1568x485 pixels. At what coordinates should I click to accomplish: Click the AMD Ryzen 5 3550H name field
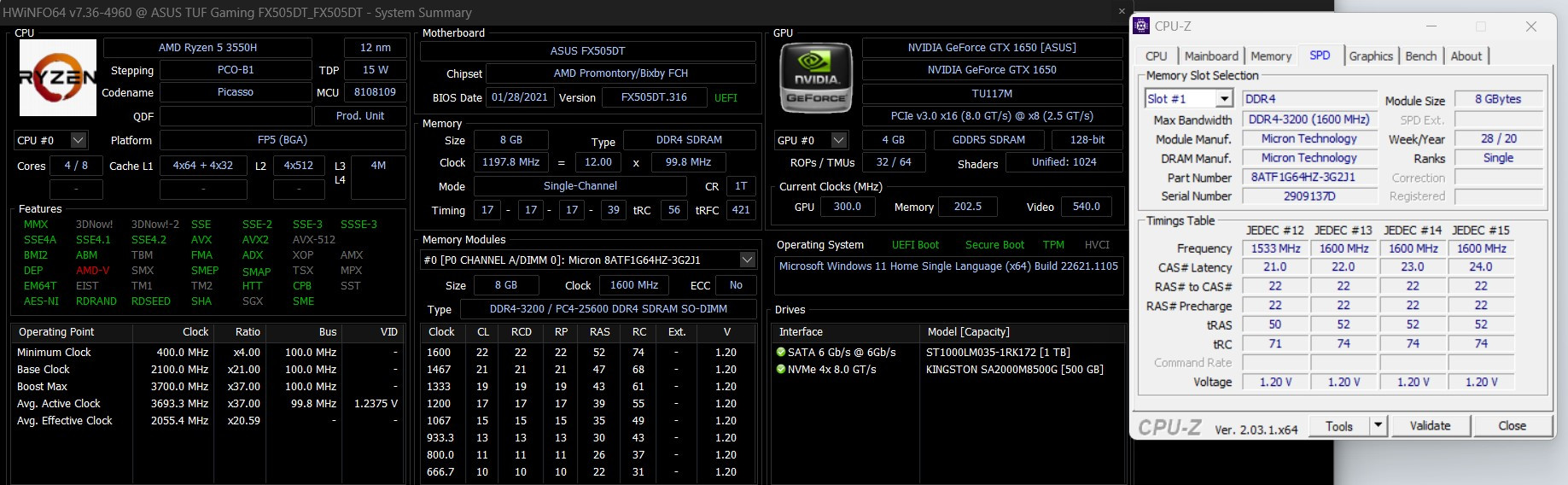(207, 48)
